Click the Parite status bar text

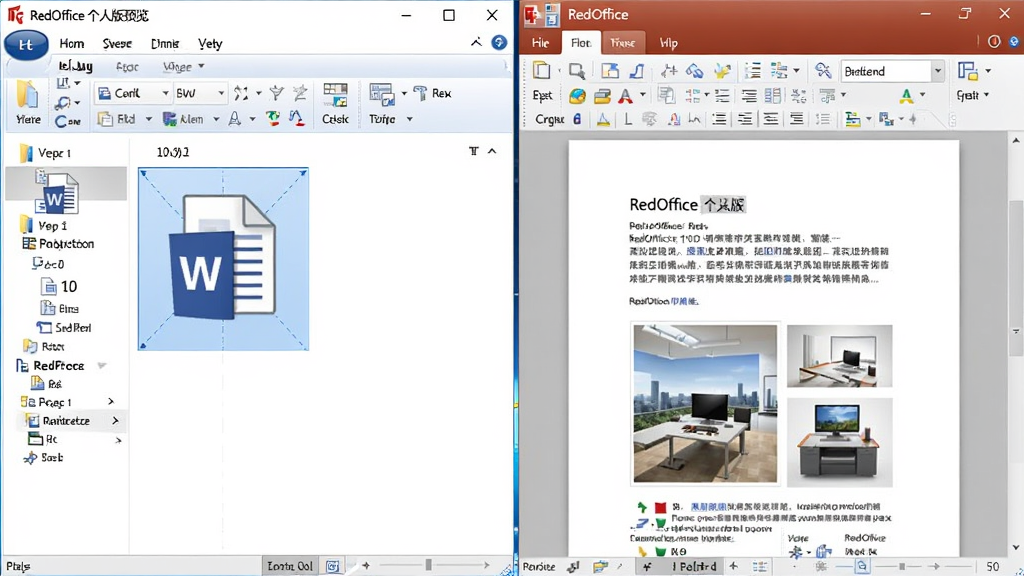coord(539,566)
